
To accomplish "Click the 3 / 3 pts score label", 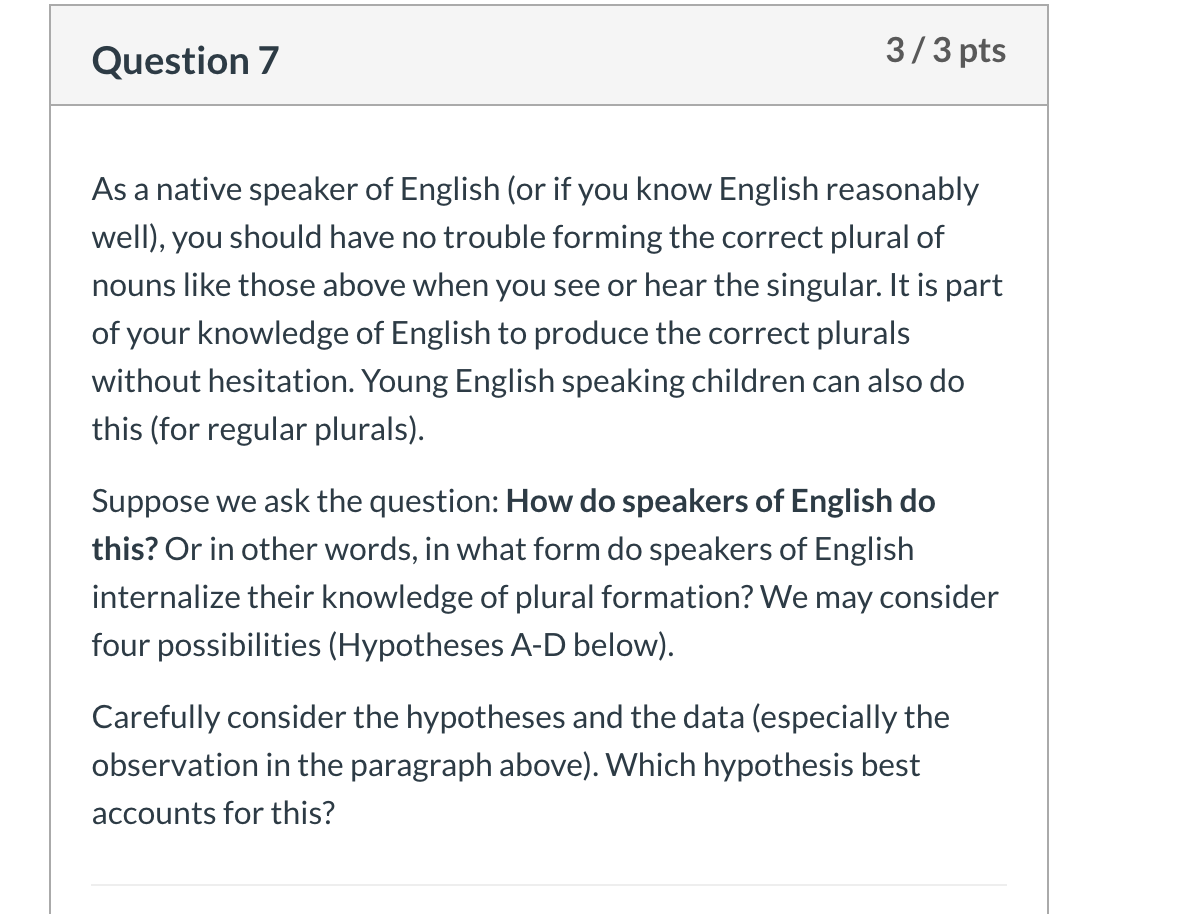I will (x=946, y=51).
